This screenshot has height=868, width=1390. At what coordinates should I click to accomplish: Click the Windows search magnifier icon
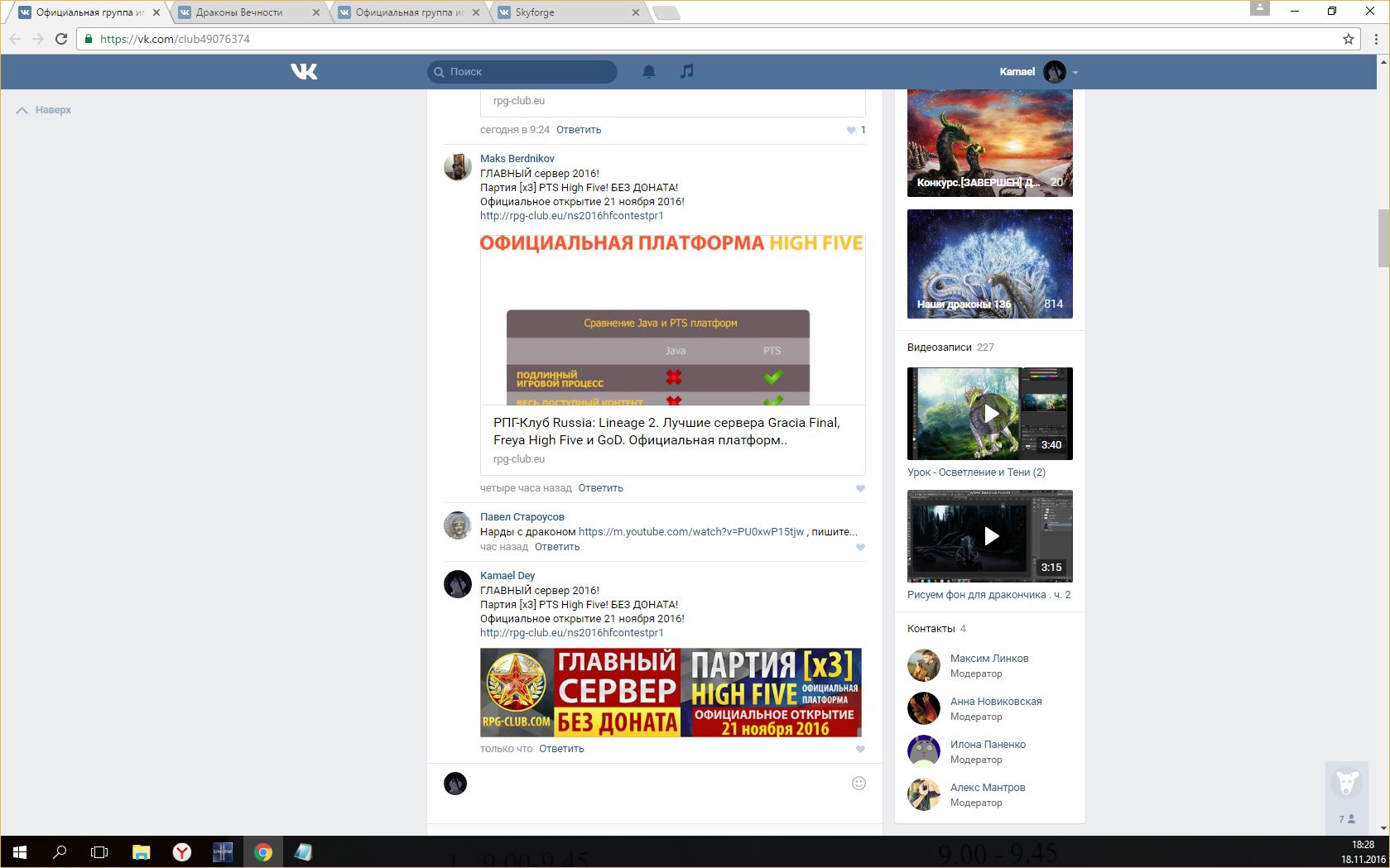pyautogui.click(x=60, y=851)
